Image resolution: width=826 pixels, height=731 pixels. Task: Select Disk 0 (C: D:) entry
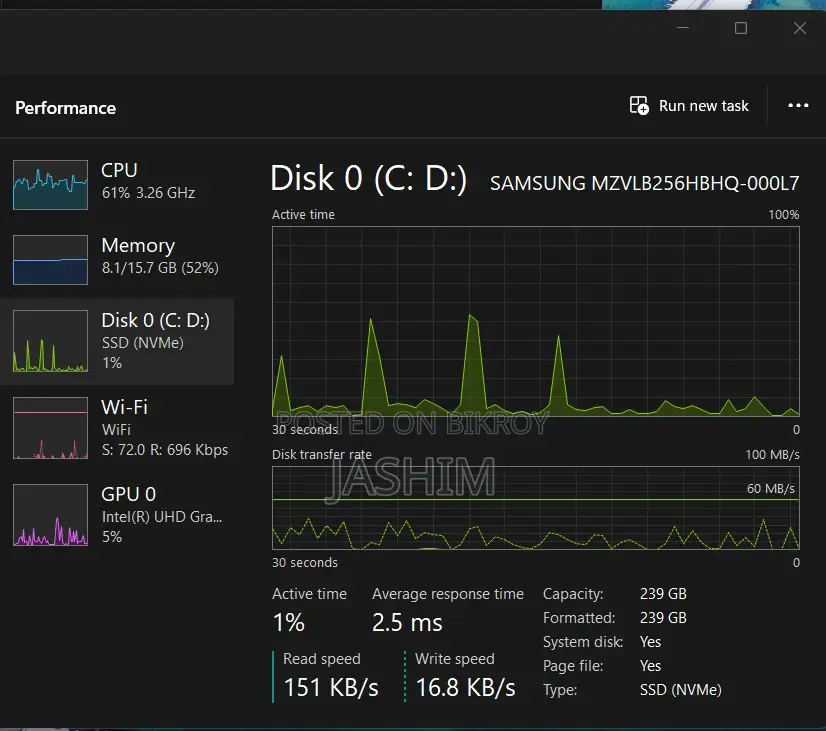(117, 341)
